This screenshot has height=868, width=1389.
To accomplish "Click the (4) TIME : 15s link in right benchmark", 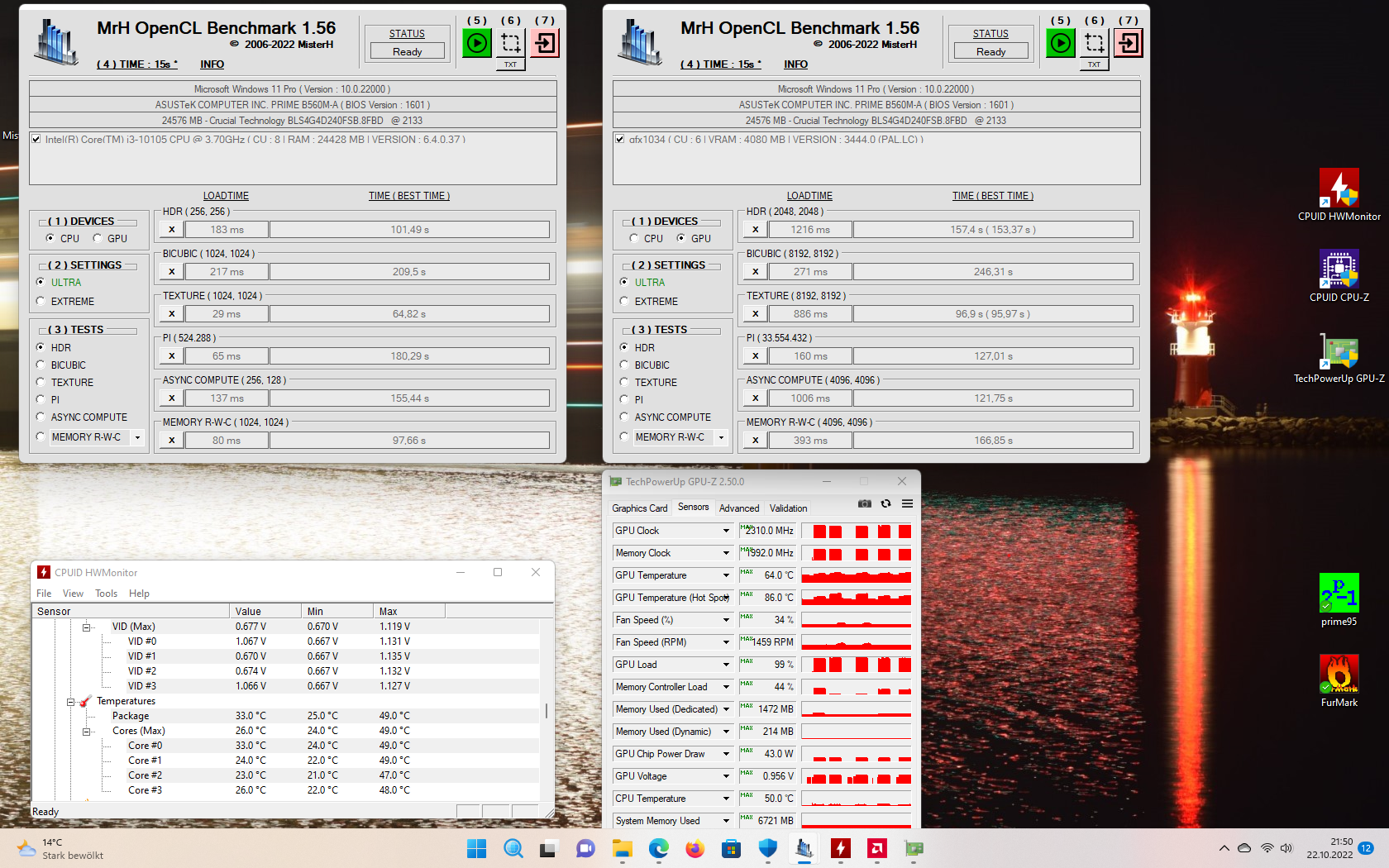I will coord(720,64).
